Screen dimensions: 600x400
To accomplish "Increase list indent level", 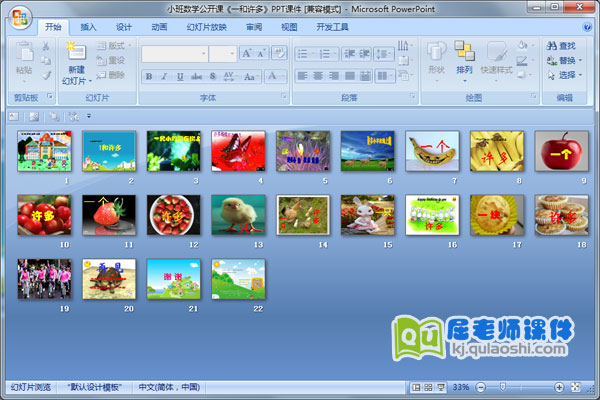I will [364, 54].
